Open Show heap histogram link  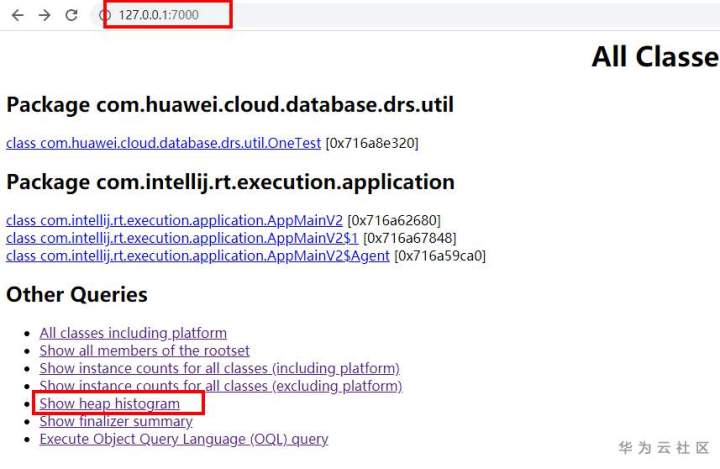(110, 403)
